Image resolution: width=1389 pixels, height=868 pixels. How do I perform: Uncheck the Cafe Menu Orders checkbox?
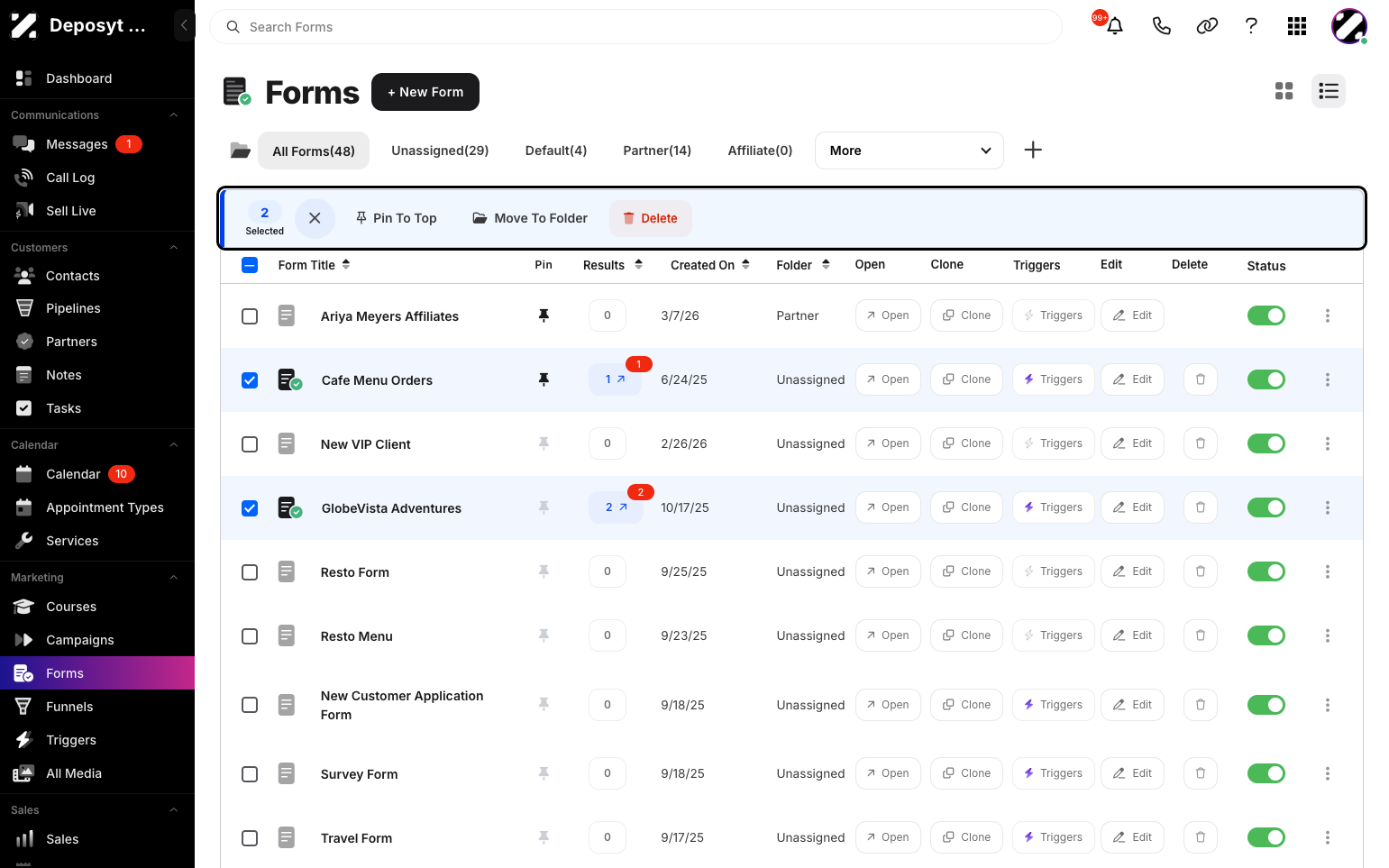(250, 380)
